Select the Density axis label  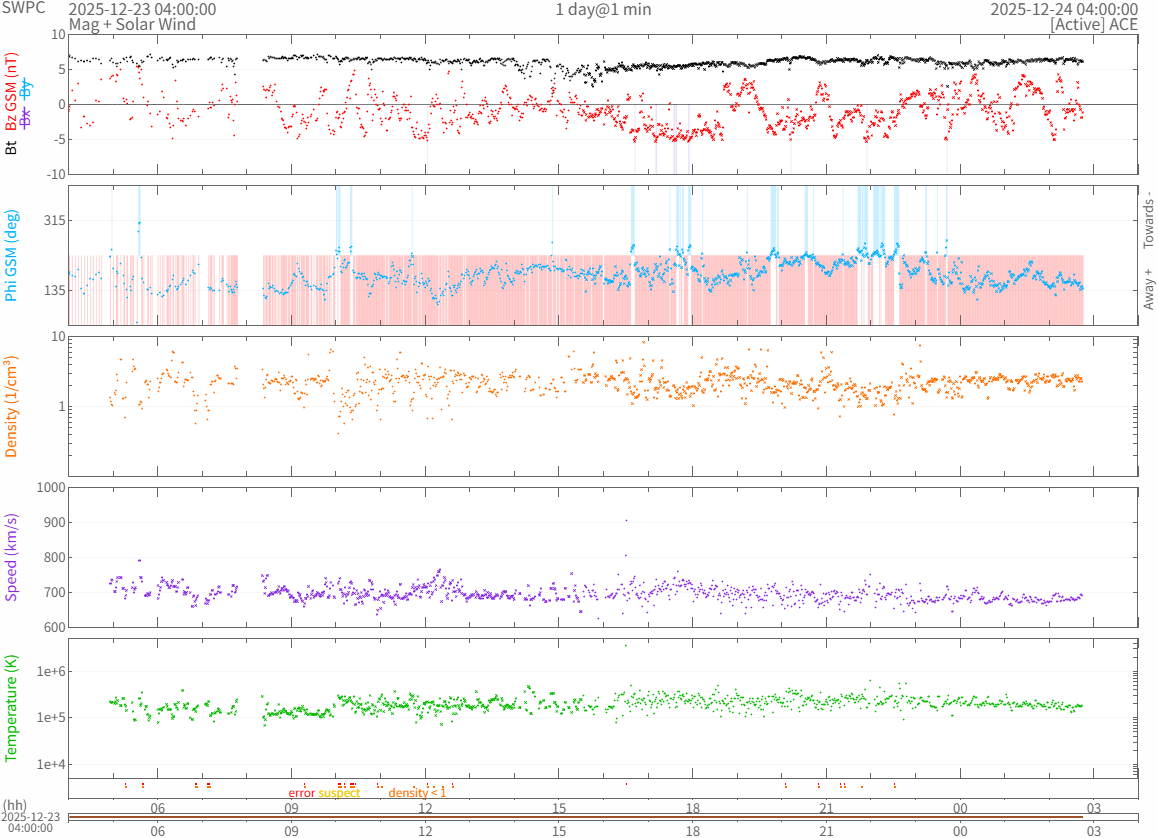(12, 407)
